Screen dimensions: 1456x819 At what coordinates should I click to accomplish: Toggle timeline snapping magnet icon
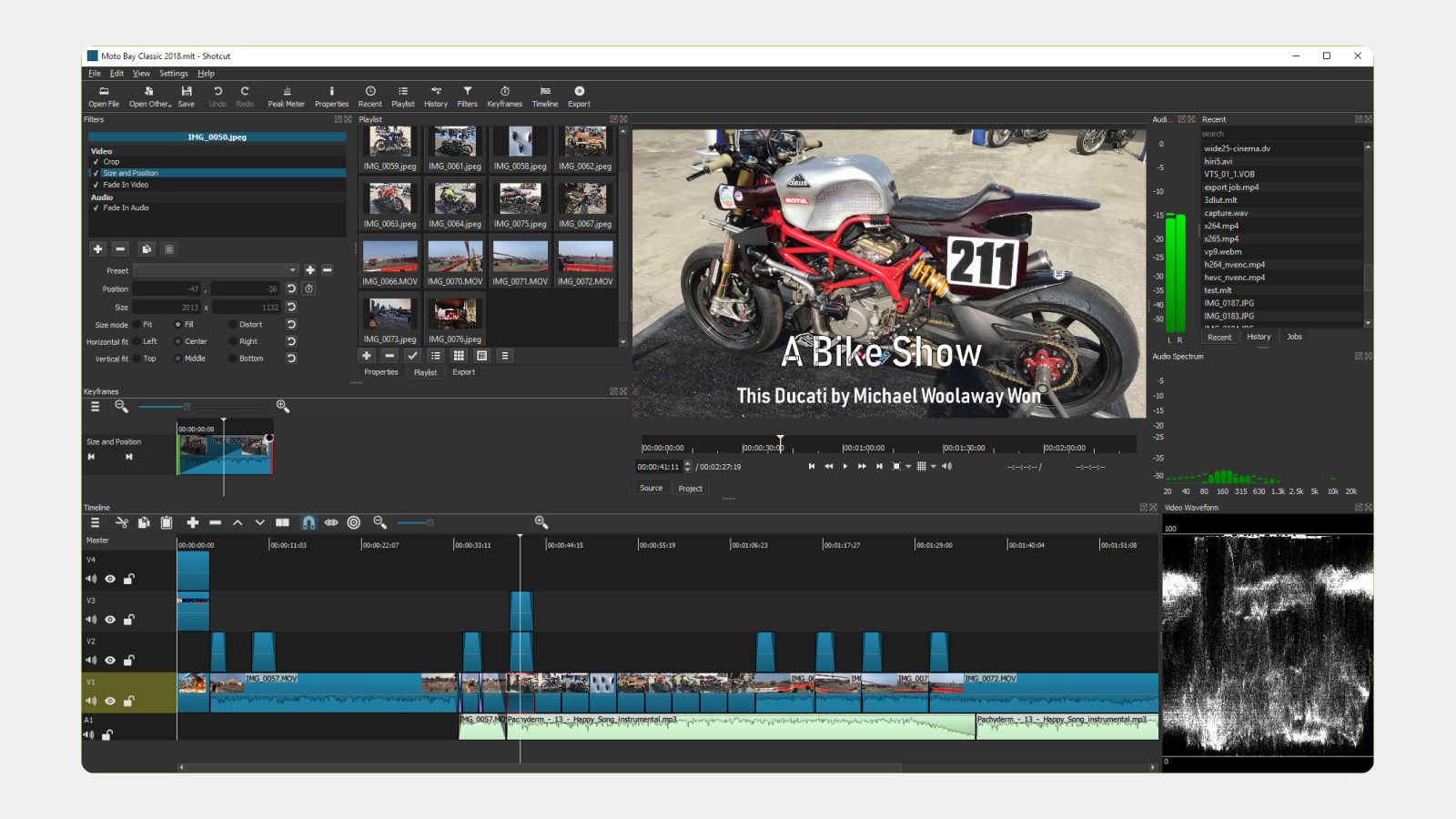[x=308, y=522]
